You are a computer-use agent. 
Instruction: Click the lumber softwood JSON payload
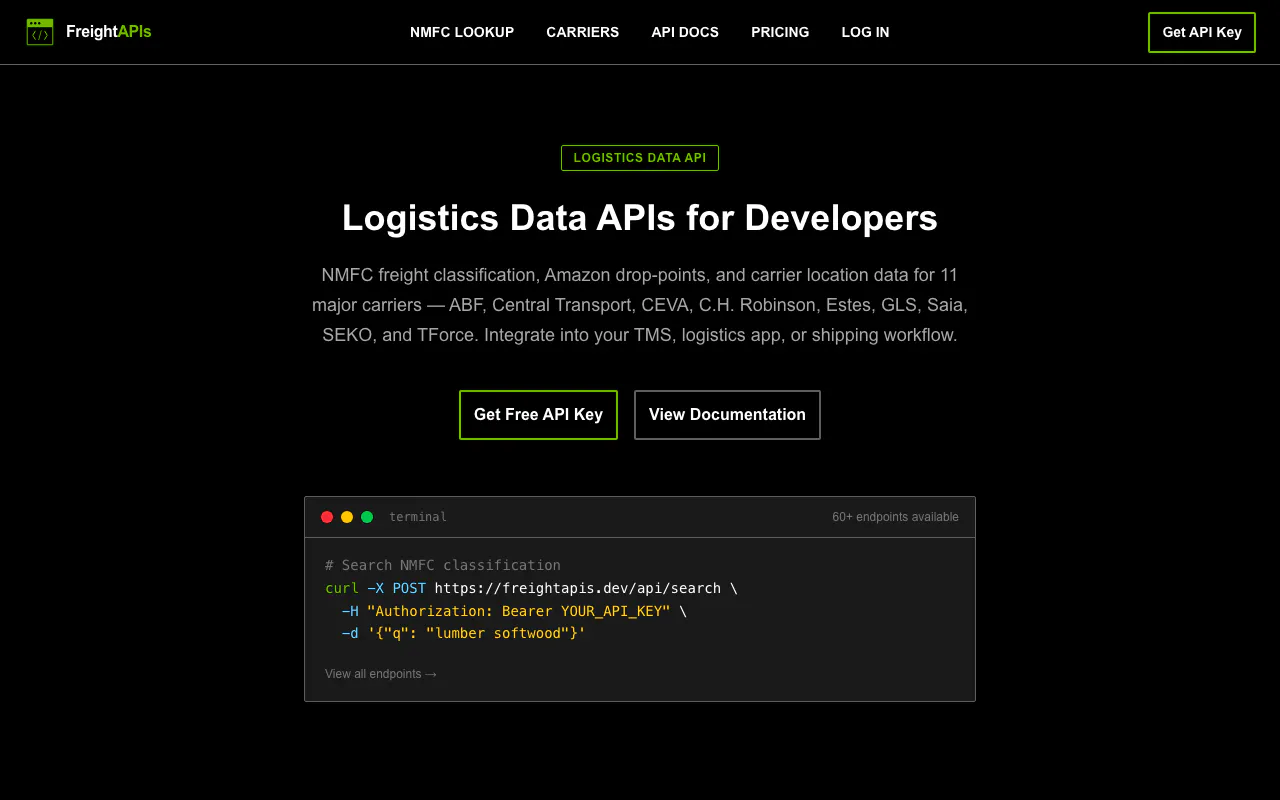tap(477, 633)
